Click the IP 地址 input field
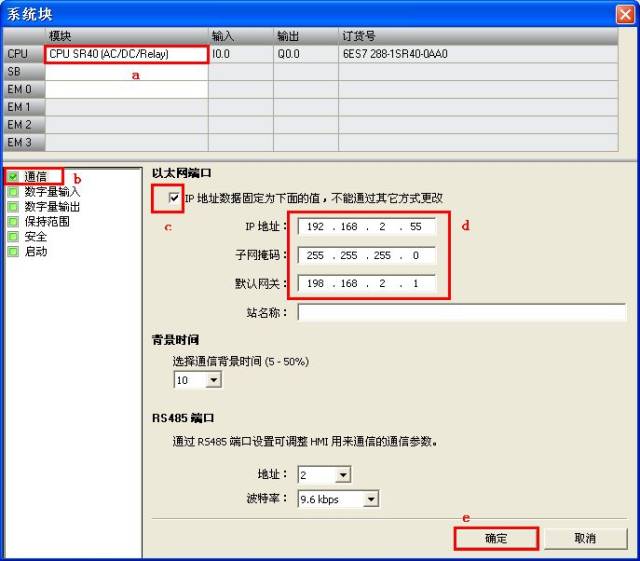 [366, 227]
